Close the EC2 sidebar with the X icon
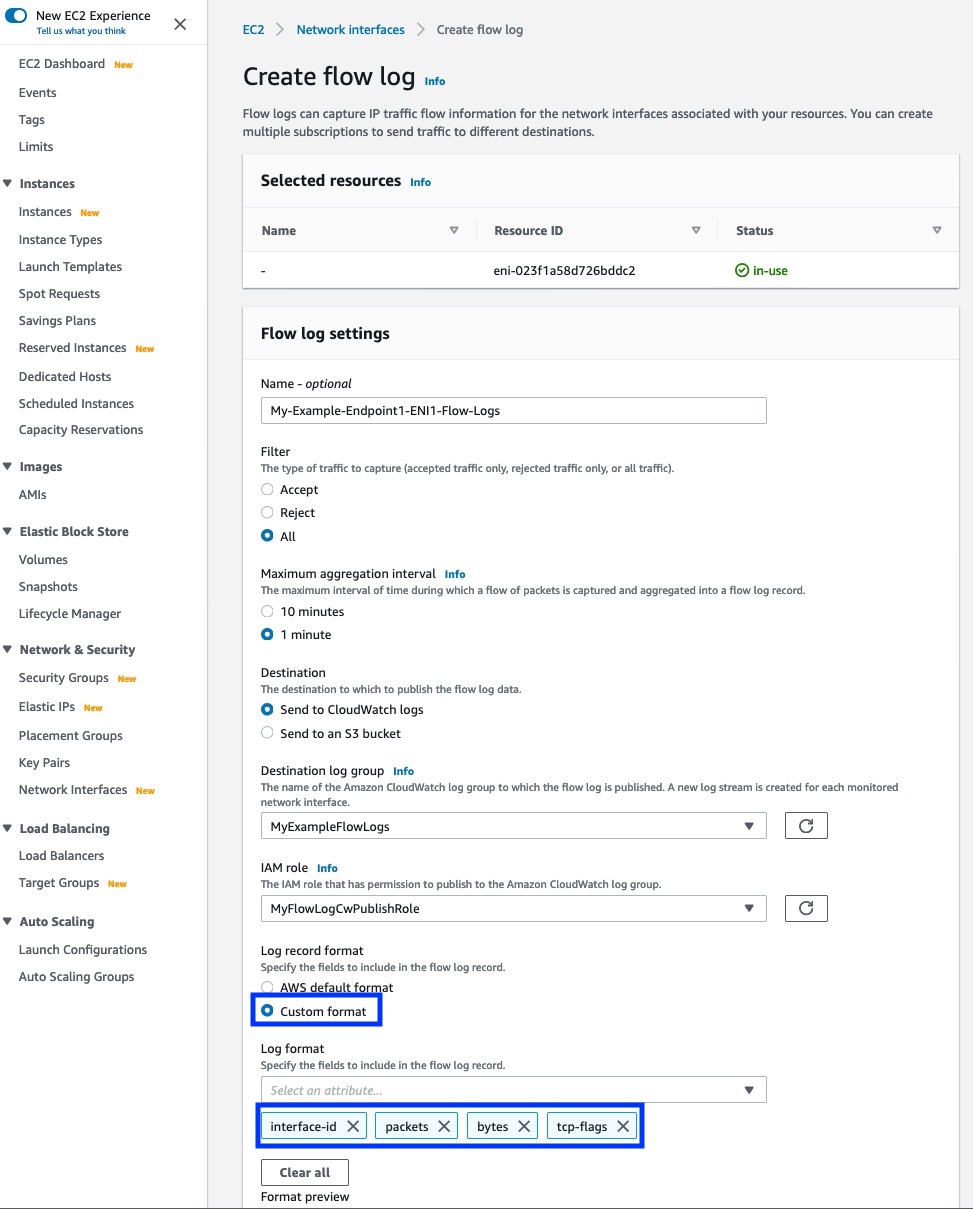Viewport: 973px width, 1209px height. (x=180, y=24)
